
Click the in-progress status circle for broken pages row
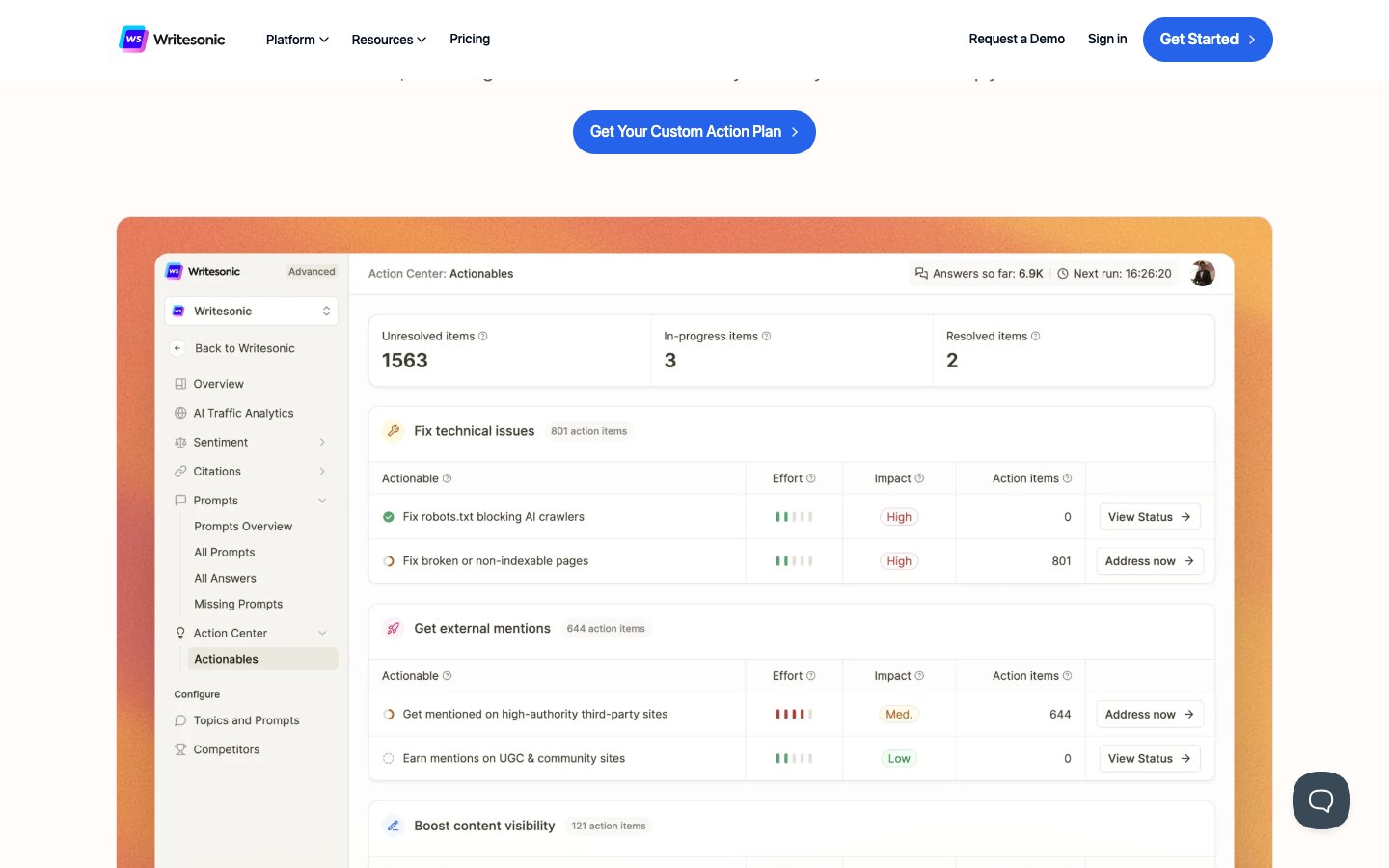coord(389,561)
